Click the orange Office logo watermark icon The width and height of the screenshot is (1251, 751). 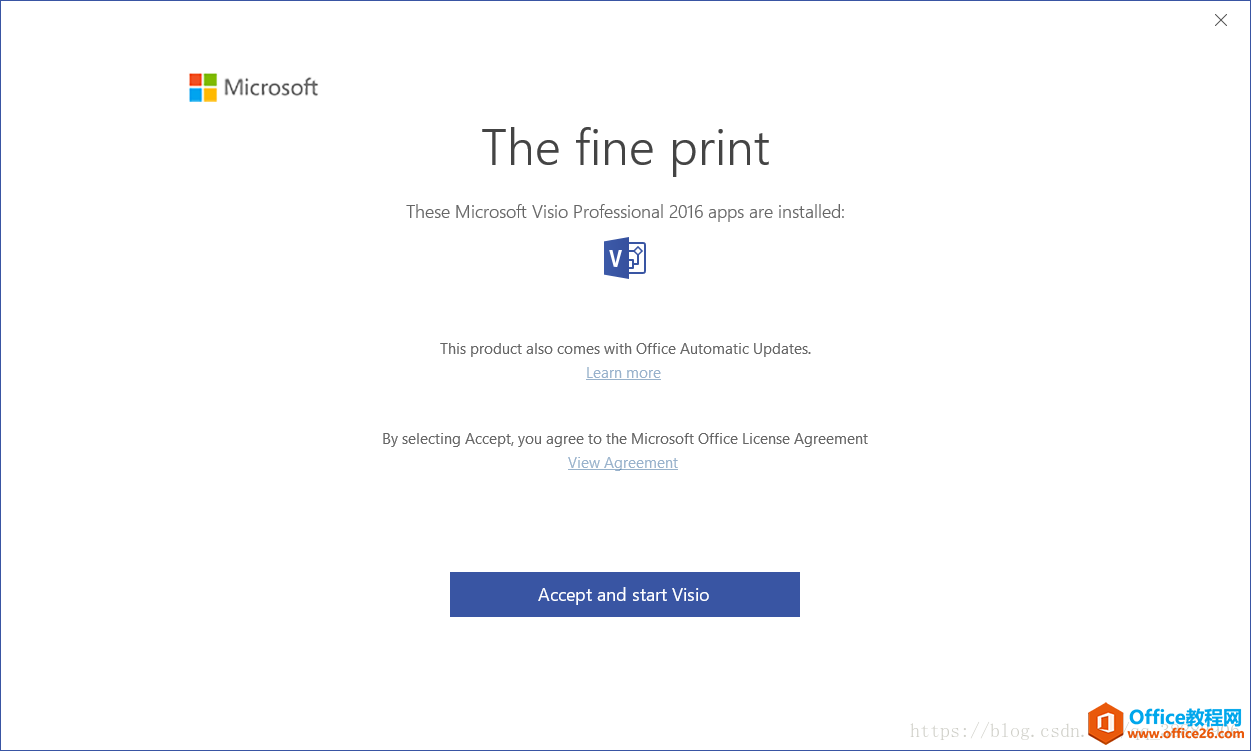[1105, 724]
